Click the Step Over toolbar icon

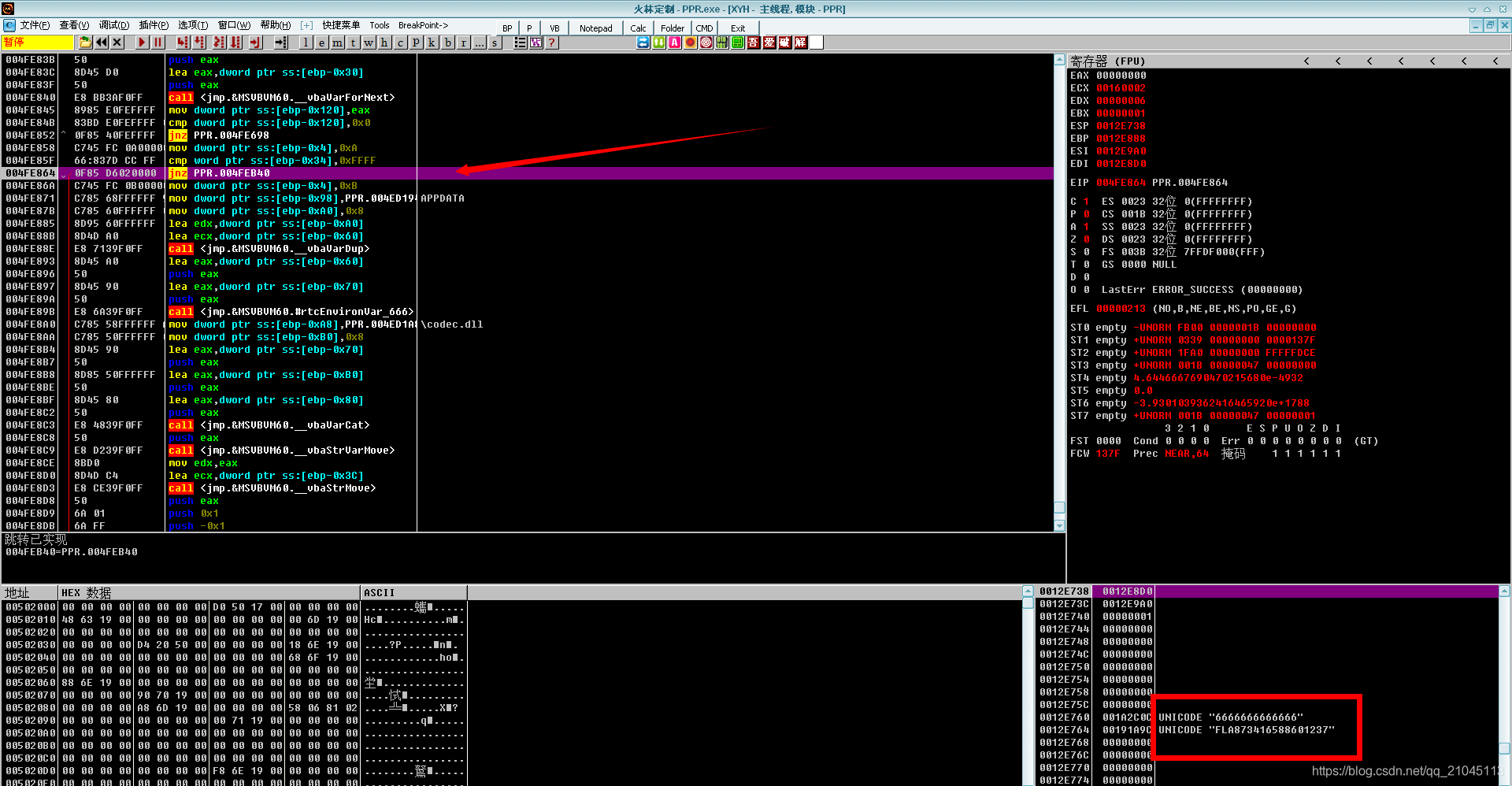[x=200, y=43]
